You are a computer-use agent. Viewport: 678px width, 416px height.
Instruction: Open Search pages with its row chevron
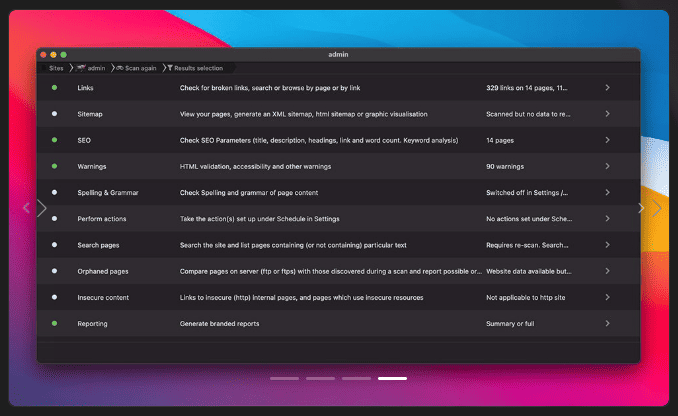tap(608, 245)
